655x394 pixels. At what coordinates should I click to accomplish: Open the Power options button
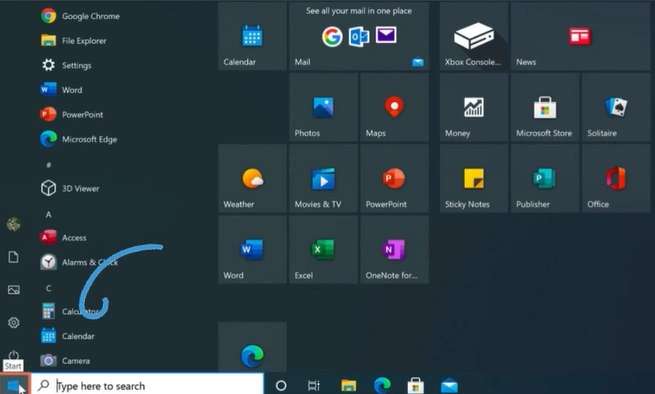13,355
